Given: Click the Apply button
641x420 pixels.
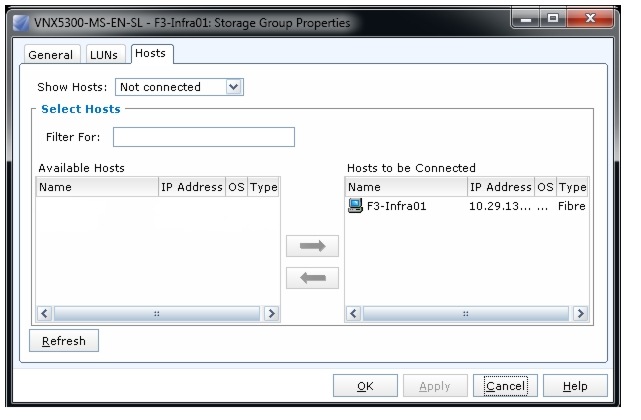Looking at the screenshot, I should click(x=435, y=386).
